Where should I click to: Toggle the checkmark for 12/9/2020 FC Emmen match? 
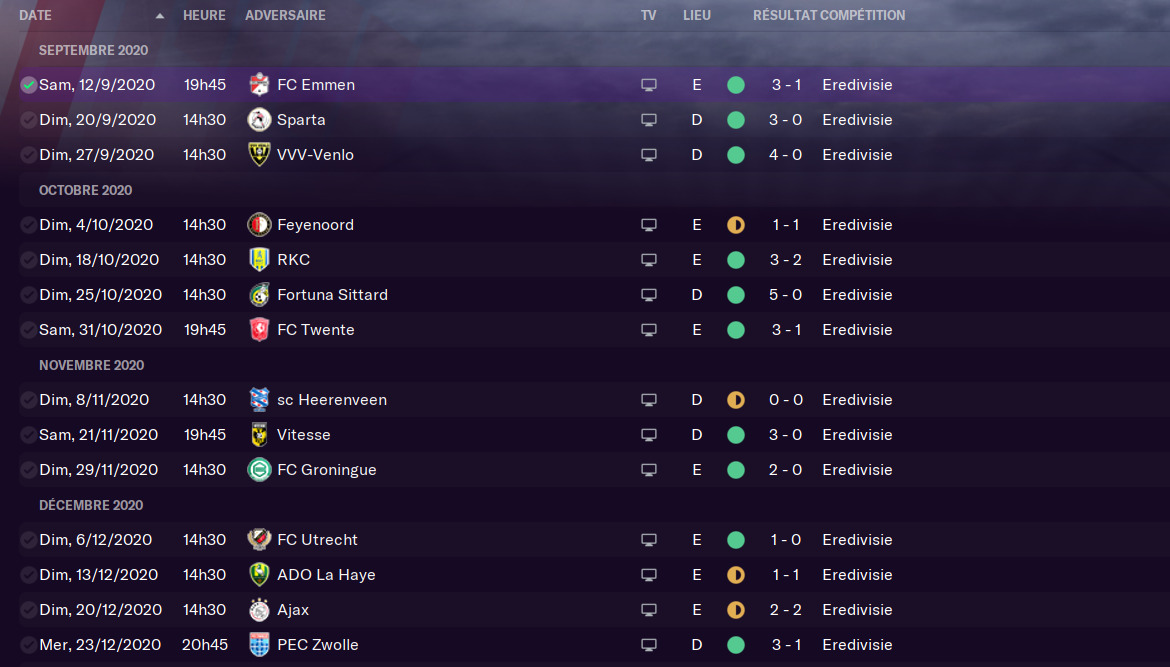point(28,85)
